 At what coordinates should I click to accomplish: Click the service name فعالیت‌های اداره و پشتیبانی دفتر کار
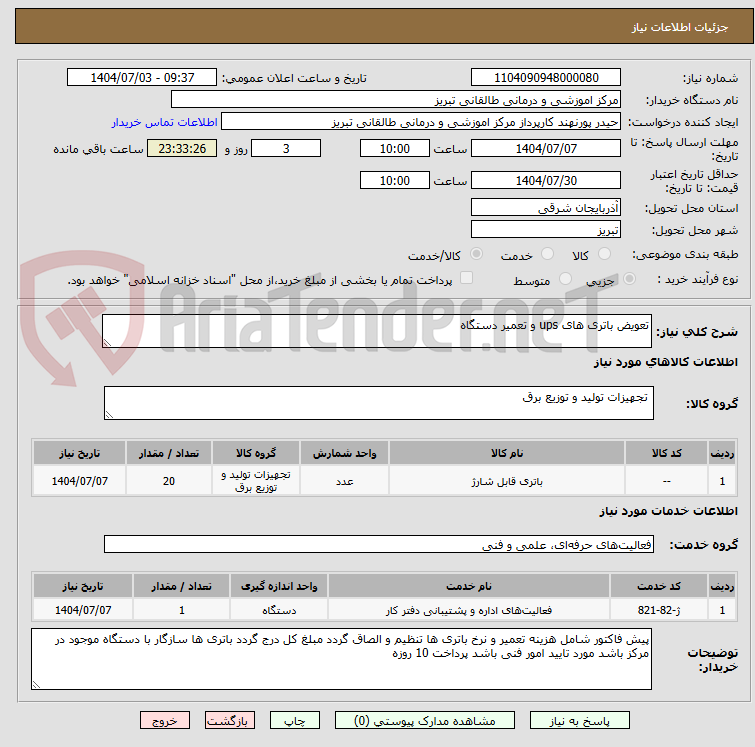(469, 610)
